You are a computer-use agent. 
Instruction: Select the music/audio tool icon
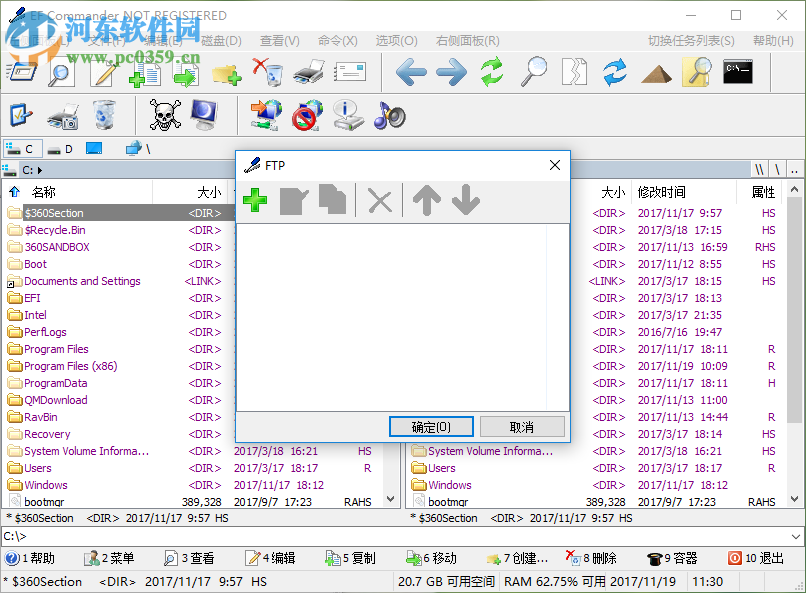[x=389, y=116]
